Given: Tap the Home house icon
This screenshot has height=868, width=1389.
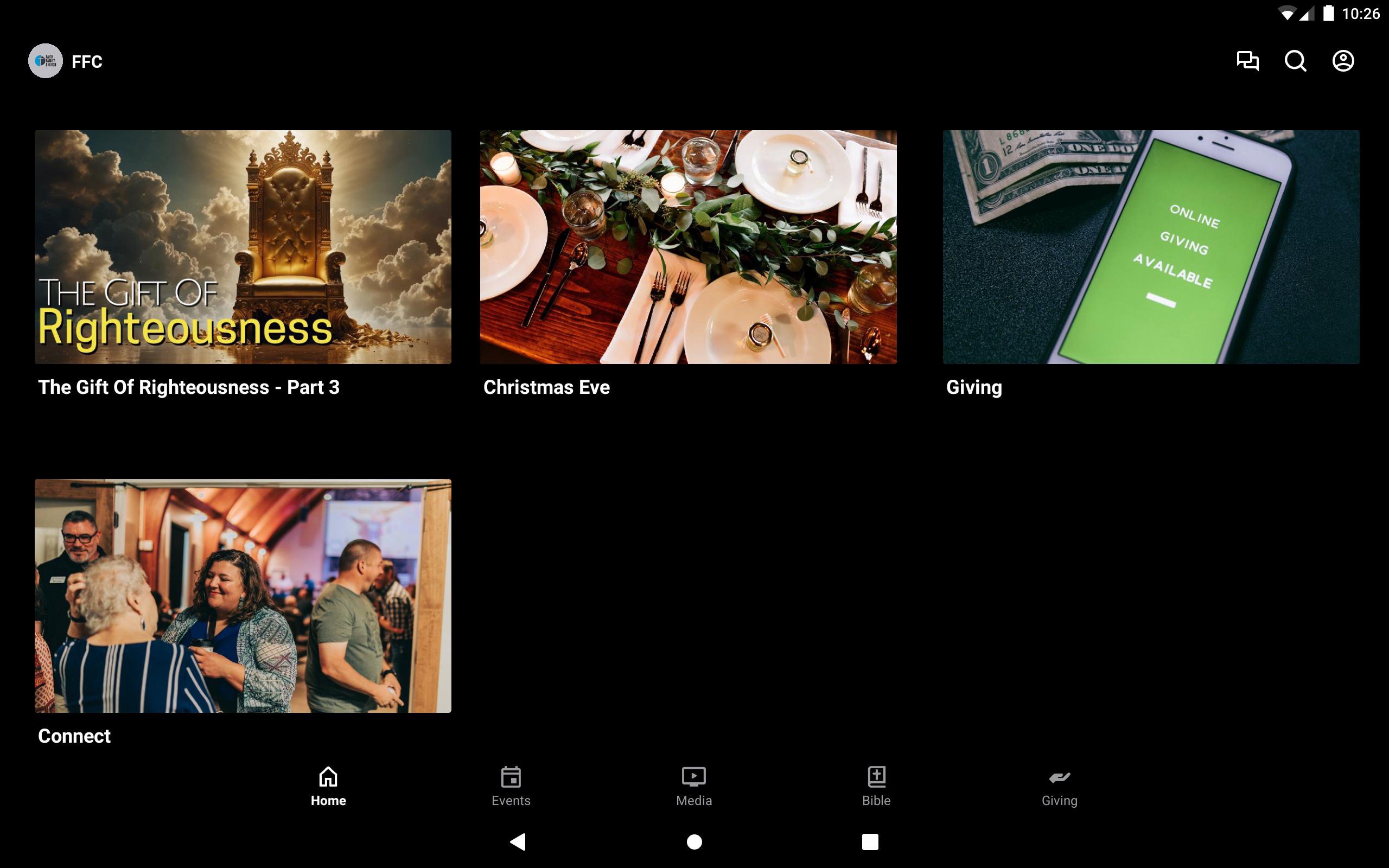Looking at the screenshot, I should (328, 777).
